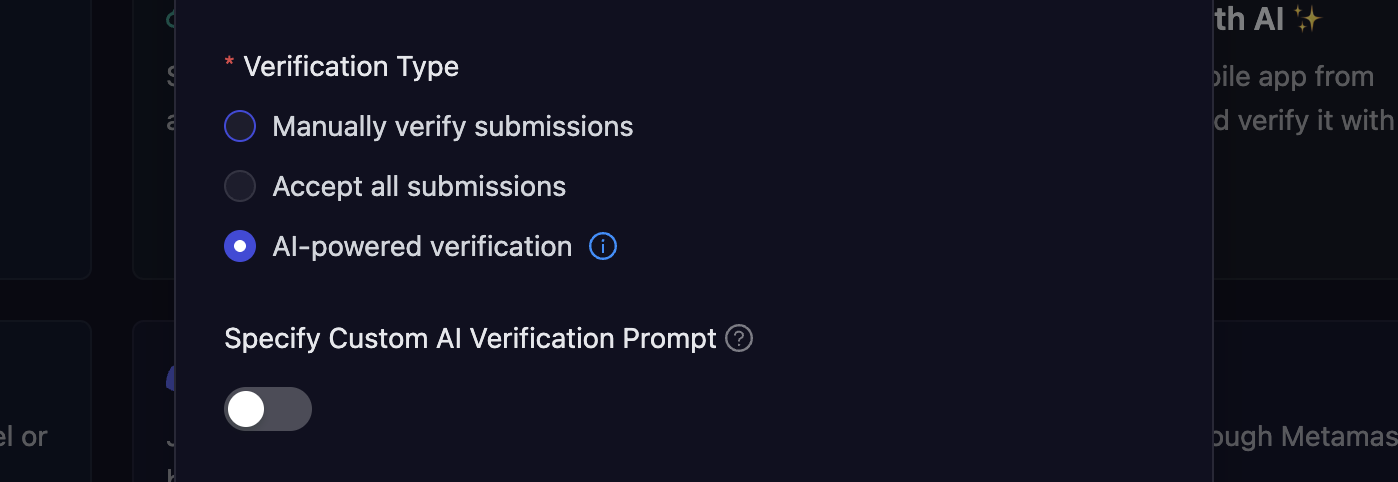
Task: Select the Manually verify submissions radio button
Action: (x=240, y=127)
